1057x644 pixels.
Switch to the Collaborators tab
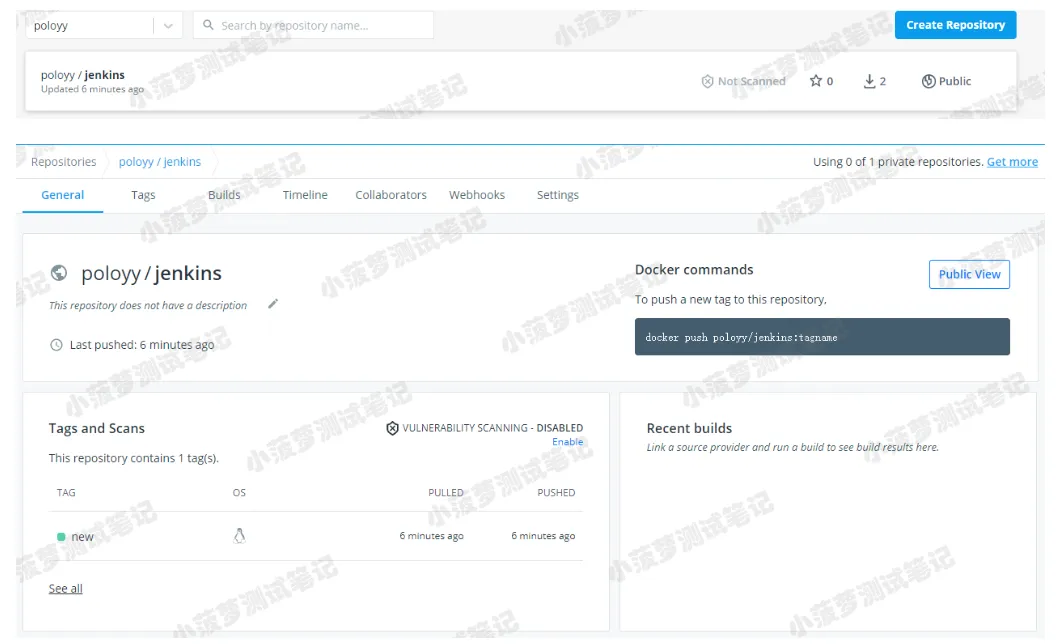tap(391, 195)
